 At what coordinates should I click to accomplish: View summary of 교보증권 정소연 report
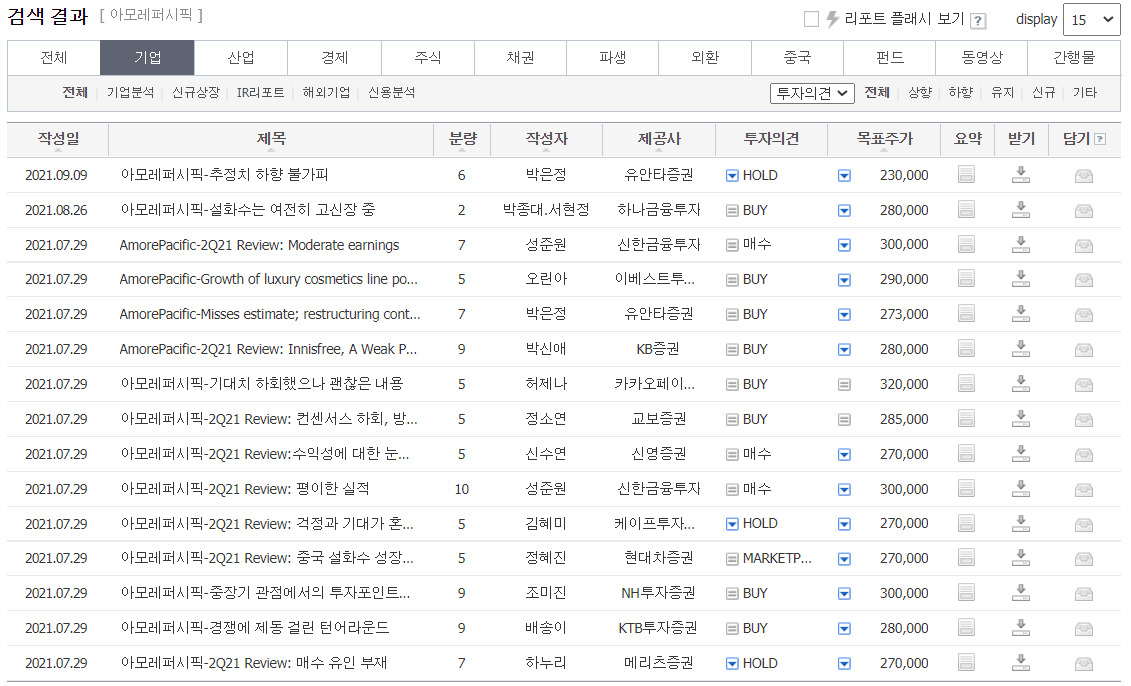point(966,418)
